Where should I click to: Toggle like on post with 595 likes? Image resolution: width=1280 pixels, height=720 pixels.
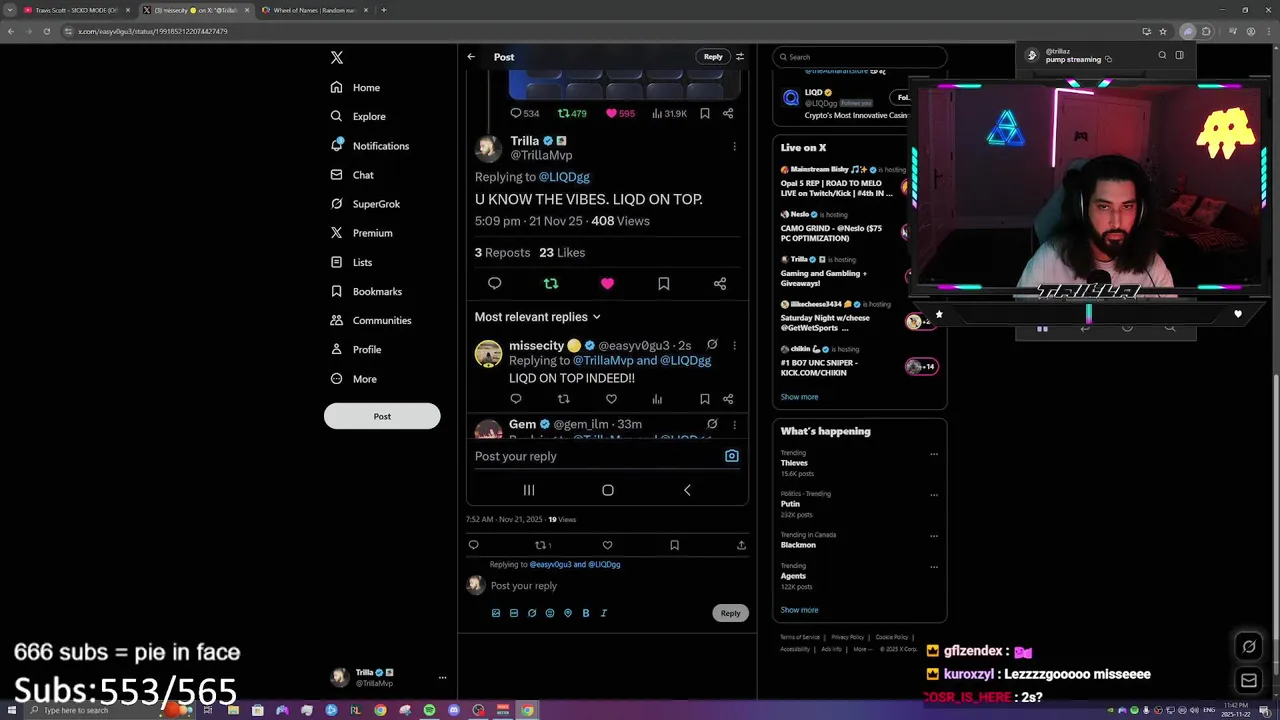pos(611,114)
